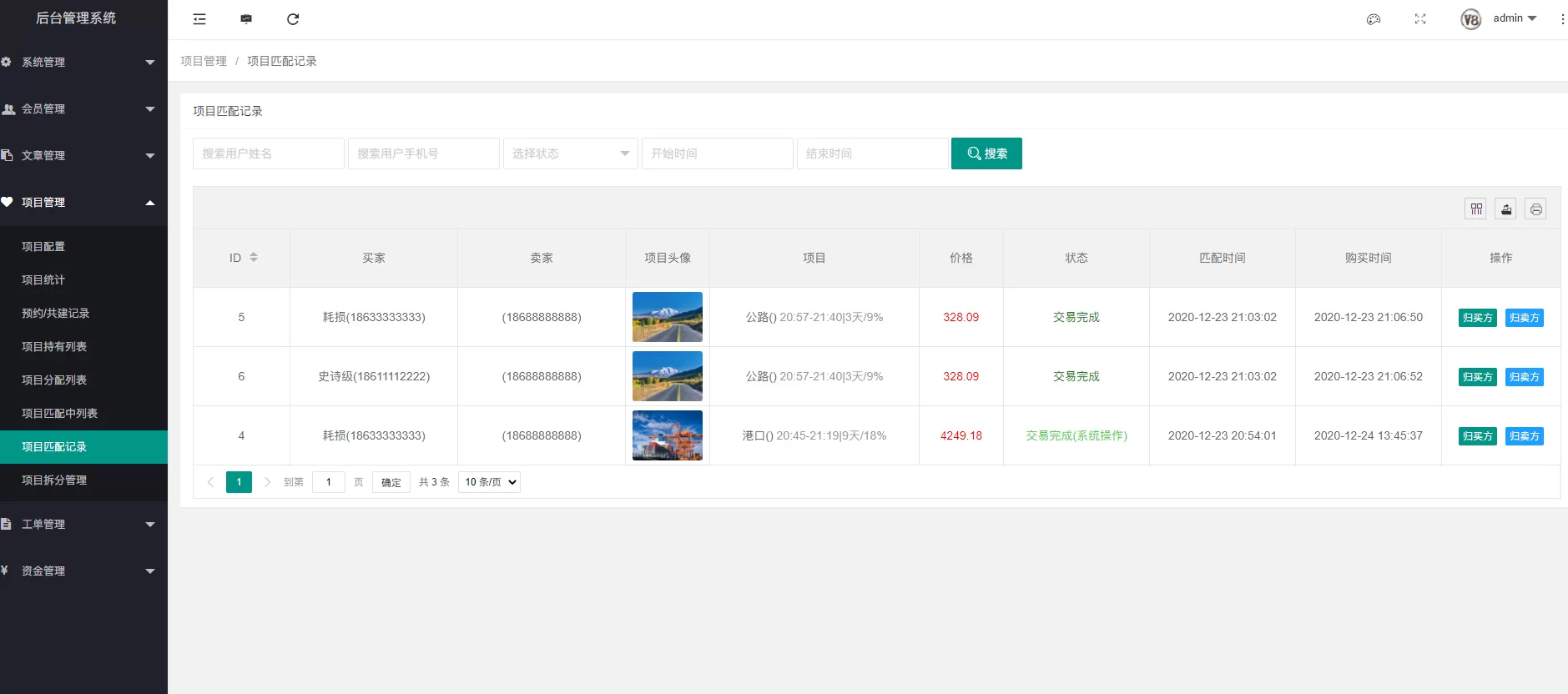The width and height of the screenshot is (1568, 694).
Task: Open the admin user dropdown
Action: 1513,18
